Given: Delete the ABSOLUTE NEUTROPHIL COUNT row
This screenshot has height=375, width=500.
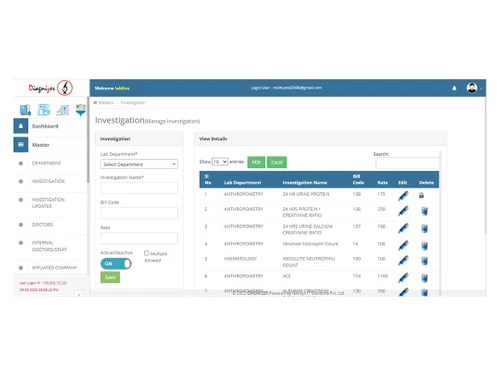Looking at the screenshot, I should pos(424,261).
